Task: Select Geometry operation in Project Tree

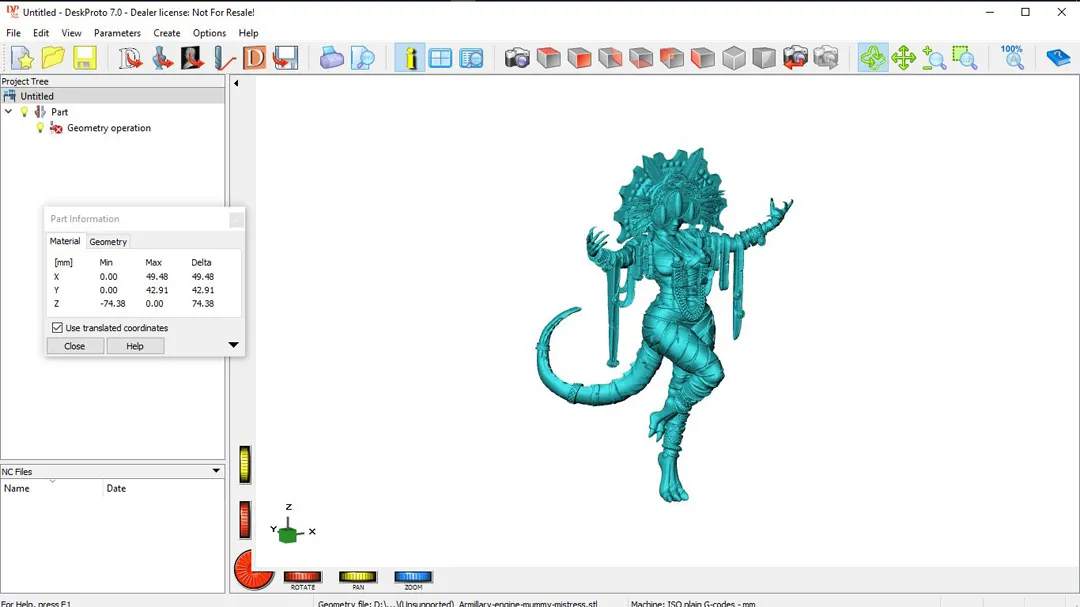Action: coord(109,127)
